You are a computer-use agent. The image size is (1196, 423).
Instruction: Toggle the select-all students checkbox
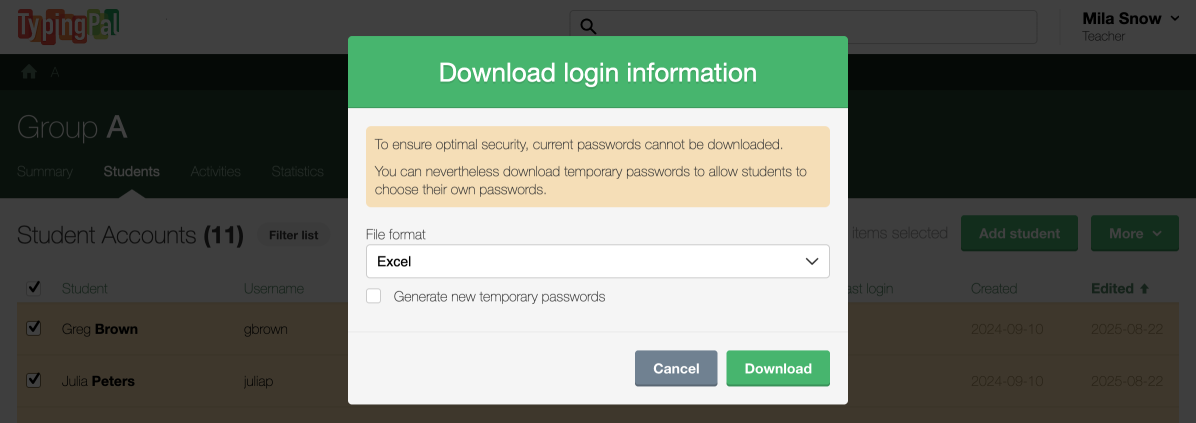(x=34, y=288)
